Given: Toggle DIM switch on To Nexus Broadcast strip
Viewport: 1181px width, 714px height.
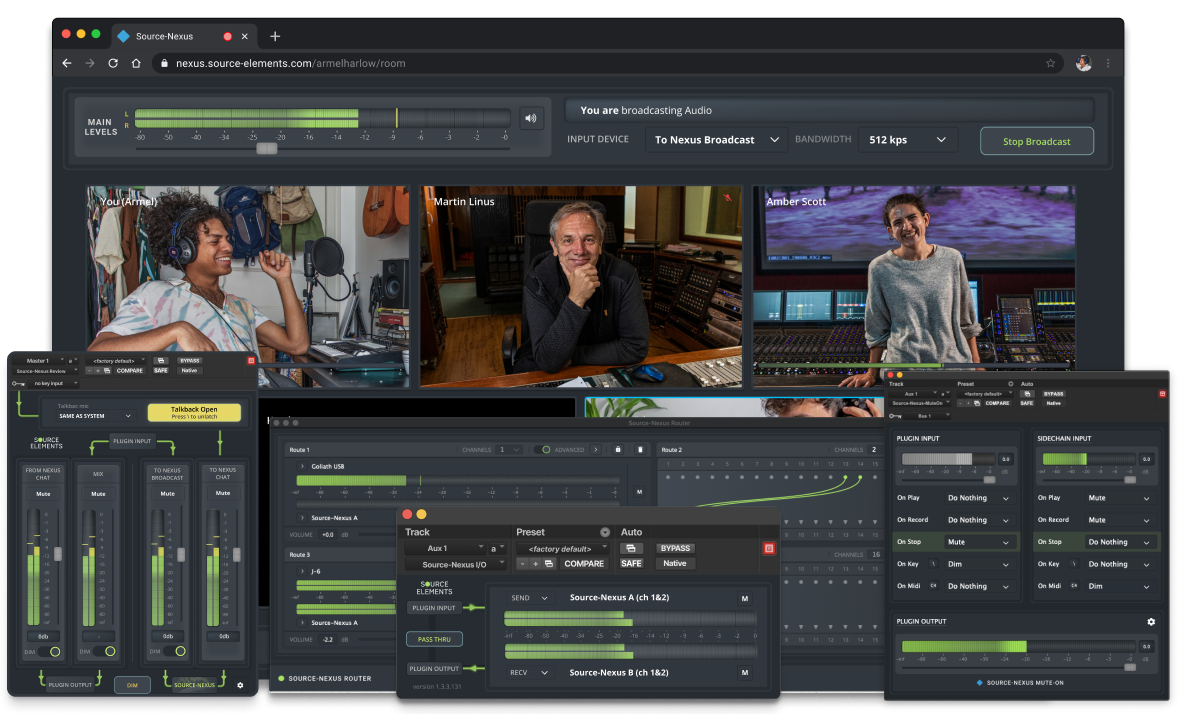Looking at the screenshot, I should [177, 651].
